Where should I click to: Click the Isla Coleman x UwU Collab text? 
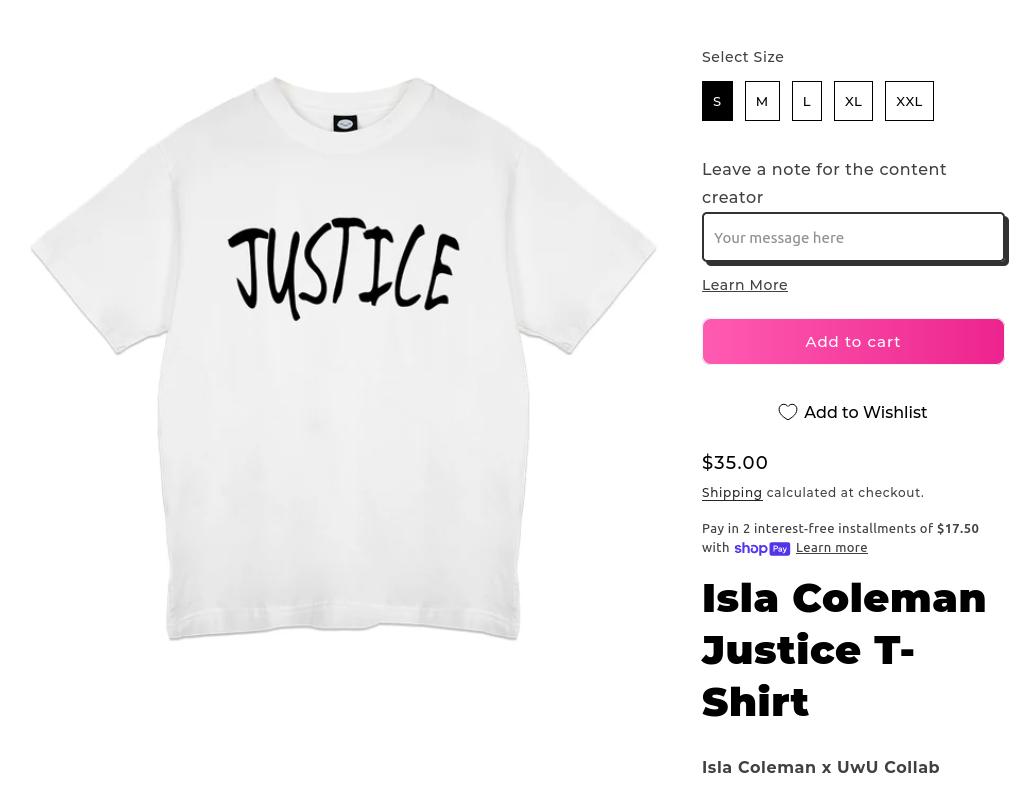(820, 767)
